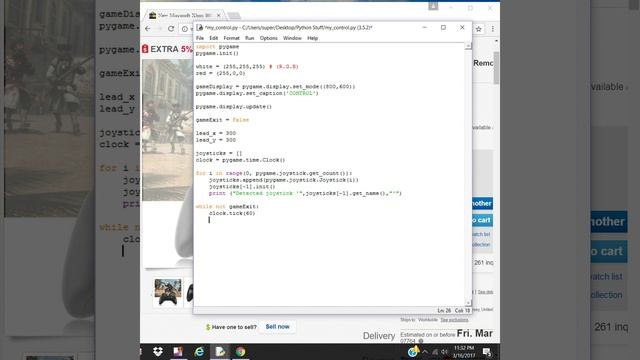Viewport: 640px width, 360px height.
Task: Reload the browser page
Action: [171, 29]
